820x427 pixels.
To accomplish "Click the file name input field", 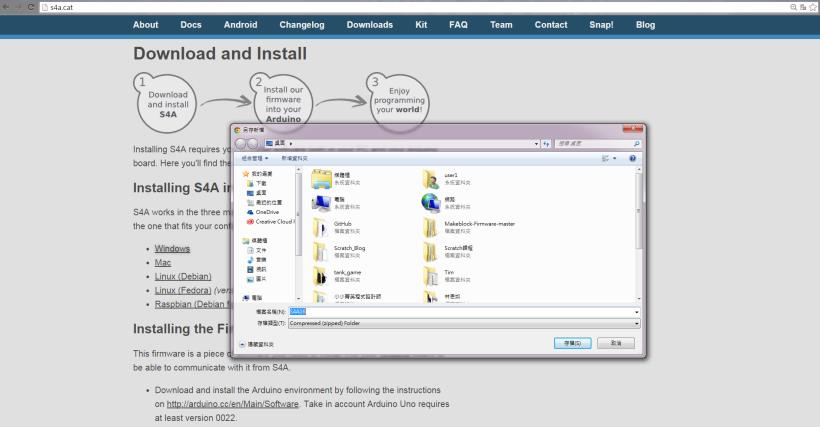I will pyautogui.click(x=460, y=312).
